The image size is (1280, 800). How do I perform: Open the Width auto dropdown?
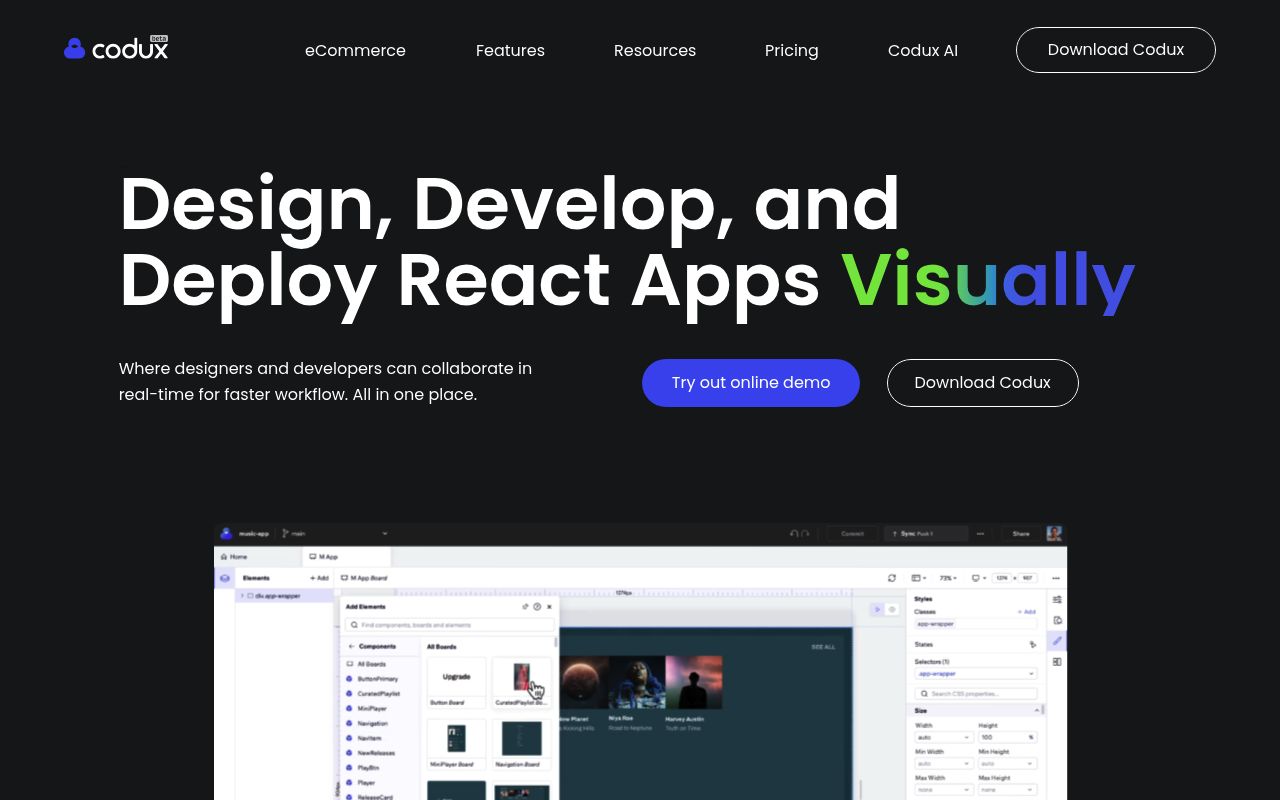click(943, 738)
